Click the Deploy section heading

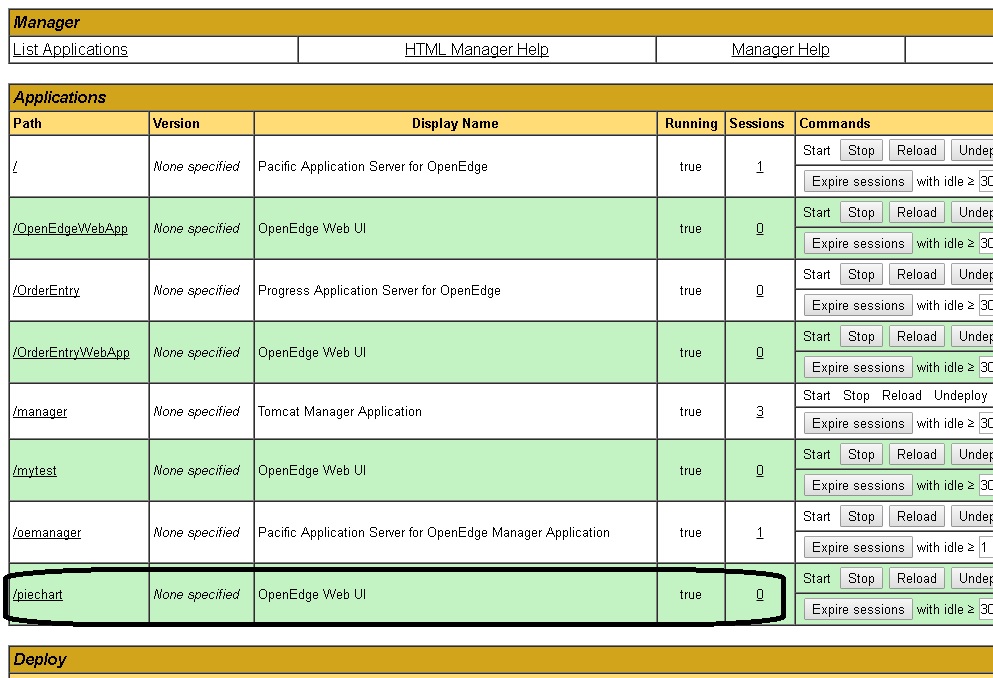(x=39, y=660)
